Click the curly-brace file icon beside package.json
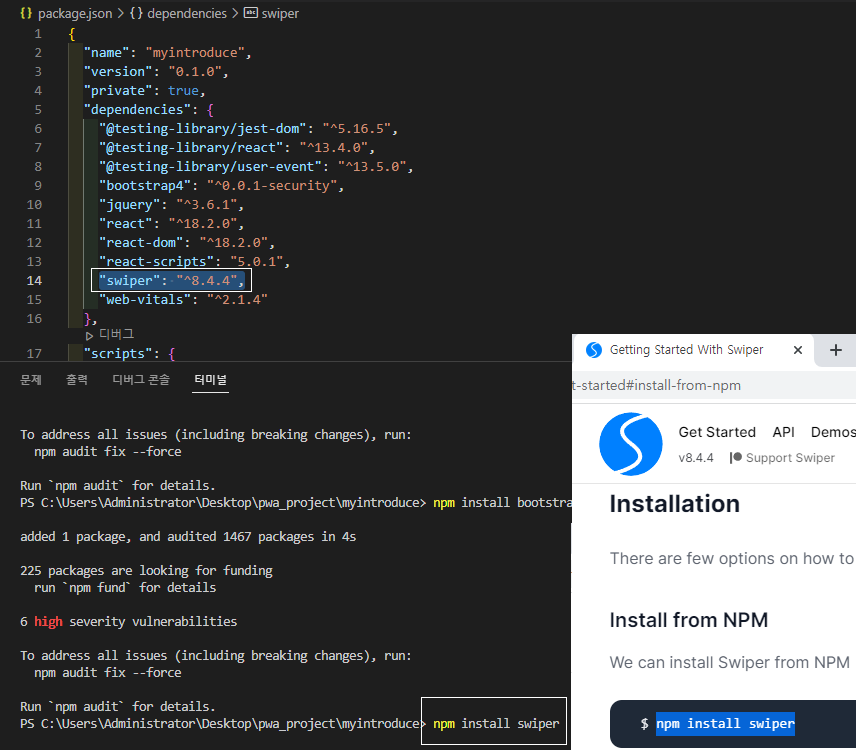 pos(26,13)
